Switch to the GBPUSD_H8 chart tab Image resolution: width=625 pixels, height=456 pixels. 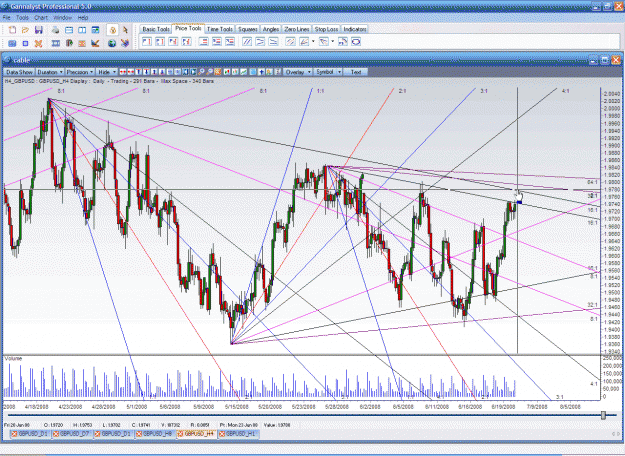pyautogui.click(x=155, y=434)
